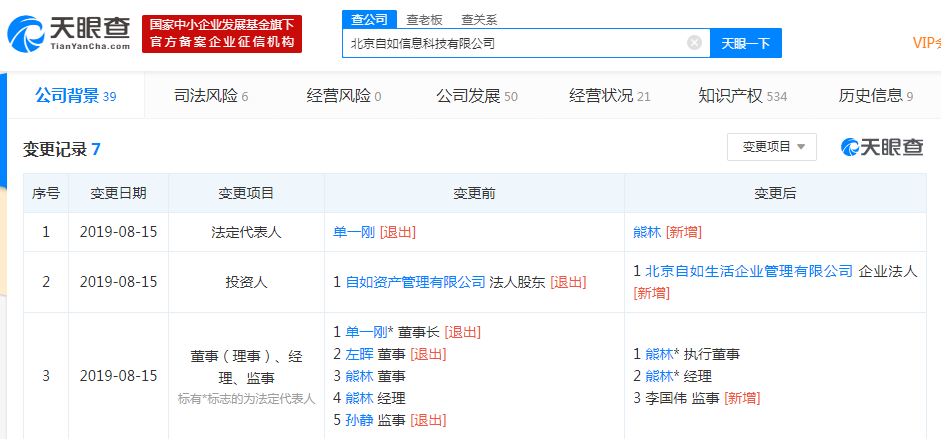941x439 pixels.
Task: Open the 经营风险 tab
Action: pyautogui.click(x=343, y=96)
